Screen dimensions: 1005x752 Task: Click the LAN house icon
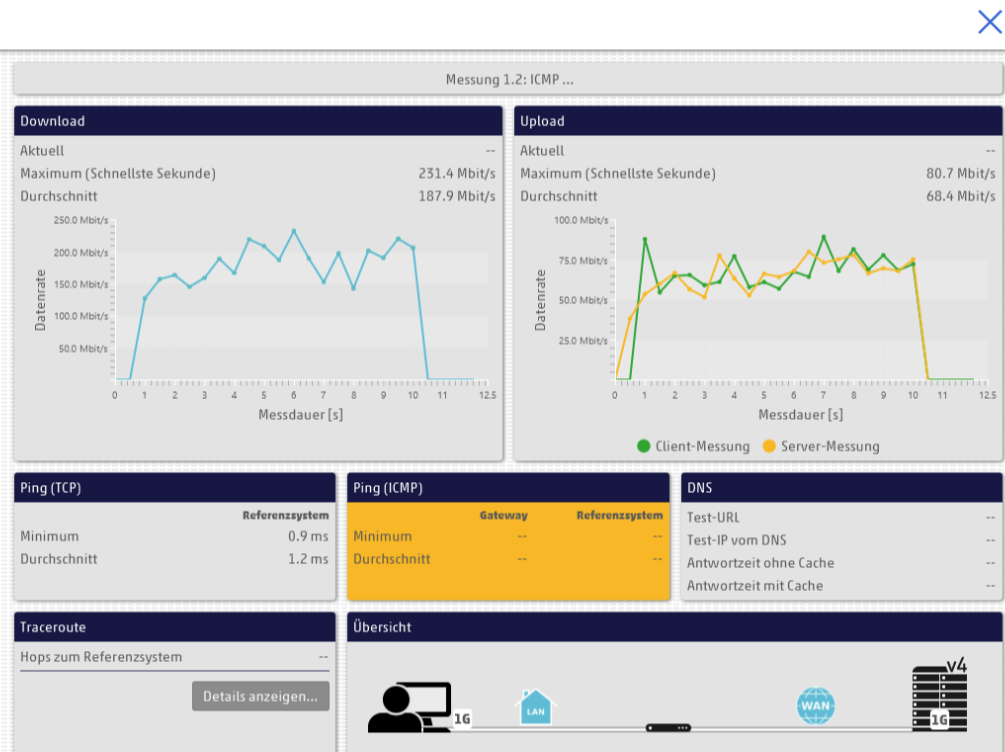(536, 706)
